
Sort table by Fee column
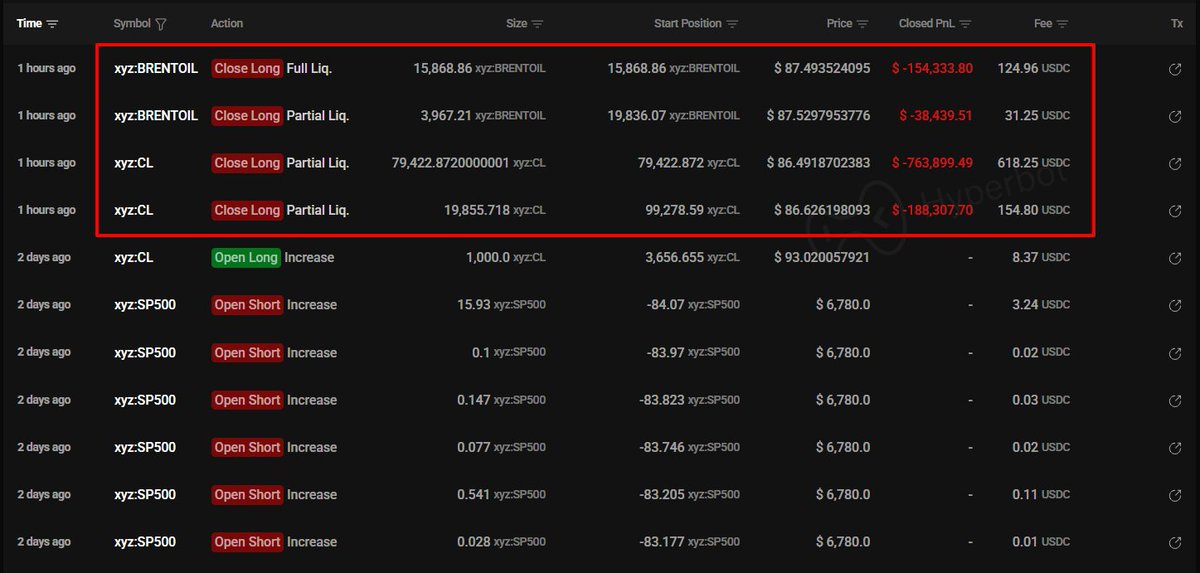coord(1063,24)
